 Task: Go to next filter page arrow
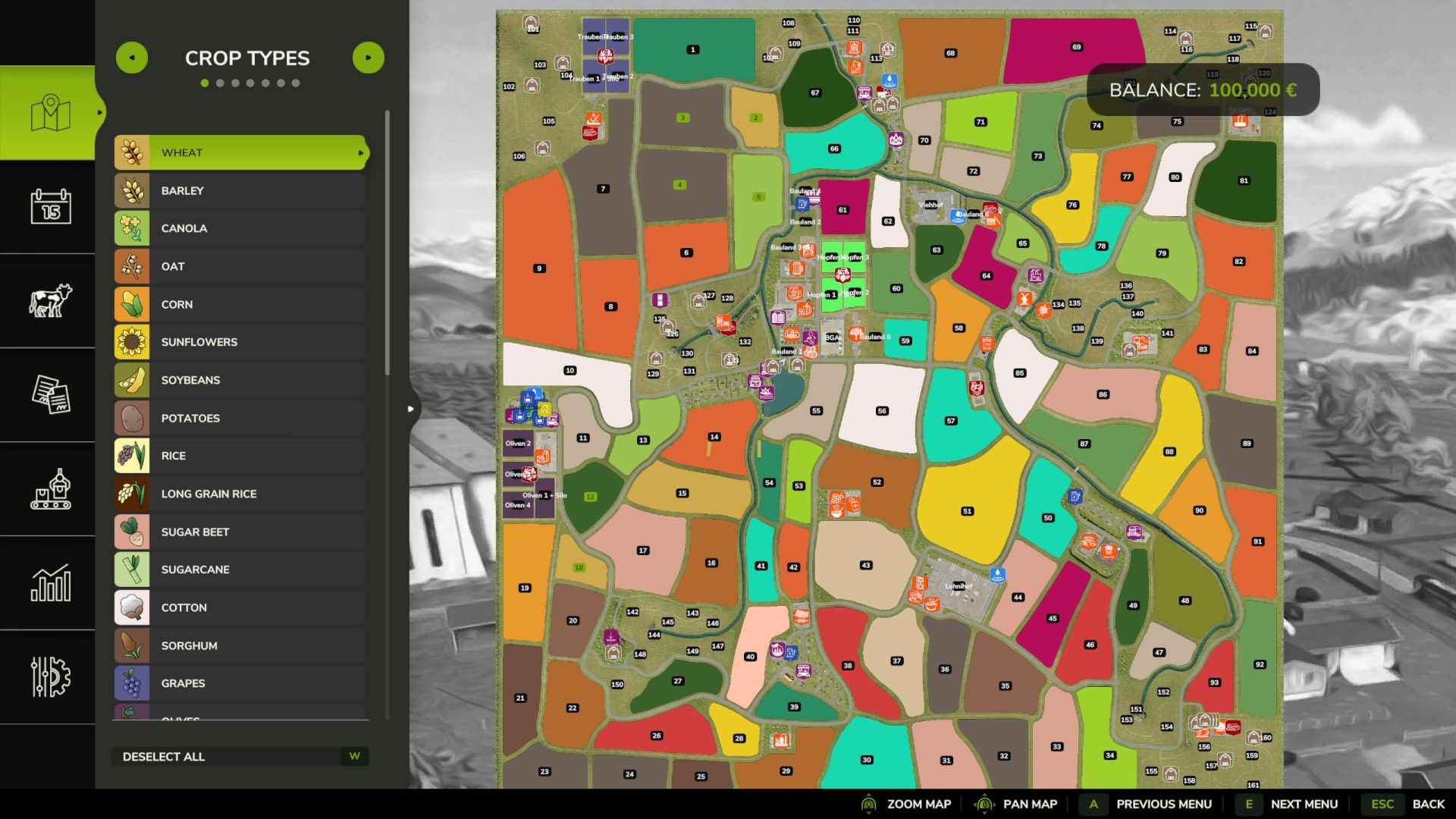click(x=369, y=58)
